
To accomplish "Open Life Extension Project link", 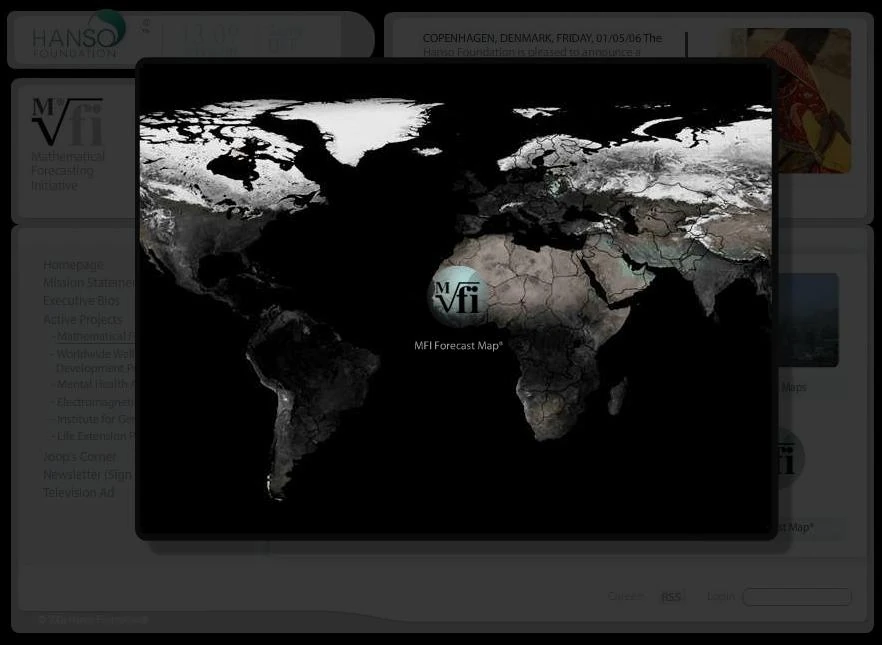I will coord(94,436).
